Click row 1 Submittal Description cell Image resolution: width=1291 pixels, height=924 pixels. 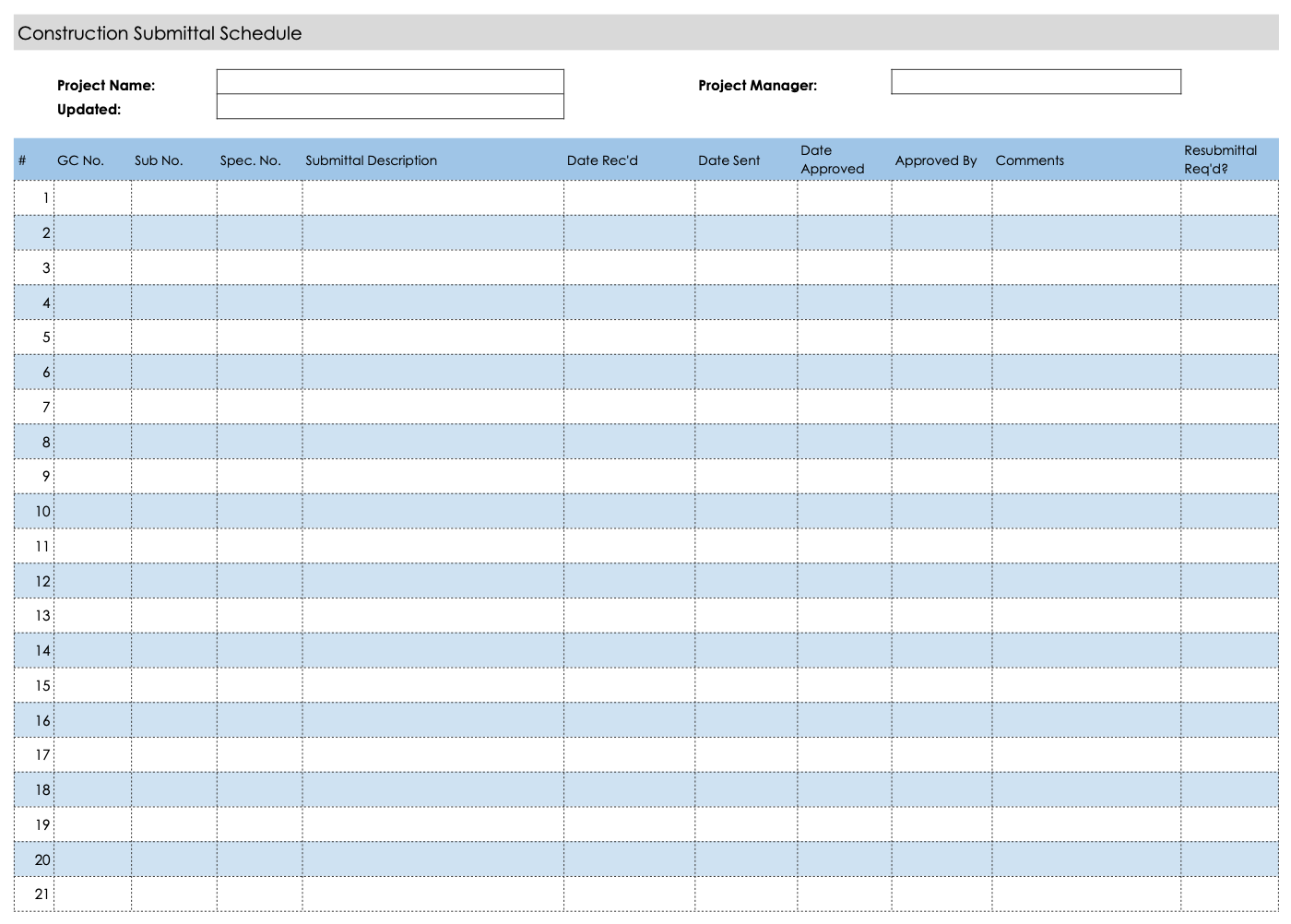[x=433, y=197]
